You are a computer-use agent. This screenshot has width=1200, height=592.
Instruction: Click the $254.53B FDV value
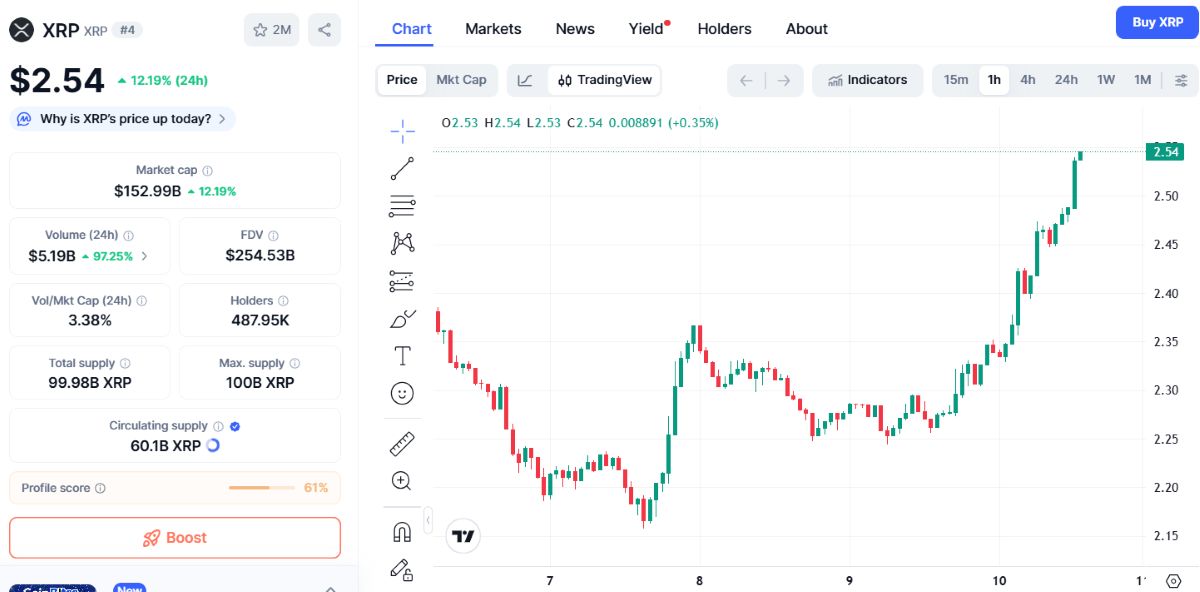tap(260, 256)
